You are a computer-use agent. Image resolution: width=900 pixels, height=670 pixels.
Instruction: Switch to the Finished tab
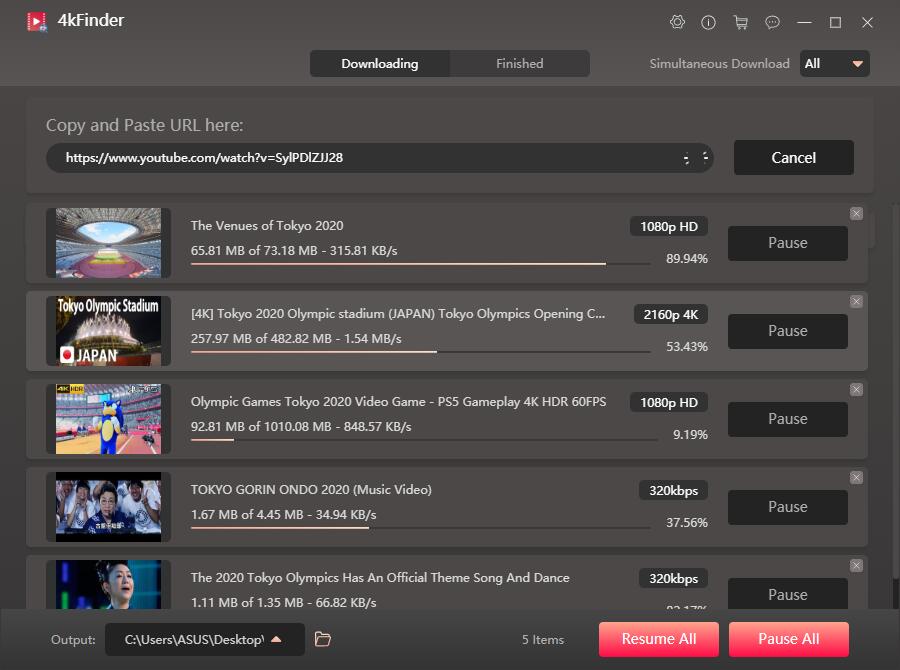pyautogui.click(x=519, y=64)
